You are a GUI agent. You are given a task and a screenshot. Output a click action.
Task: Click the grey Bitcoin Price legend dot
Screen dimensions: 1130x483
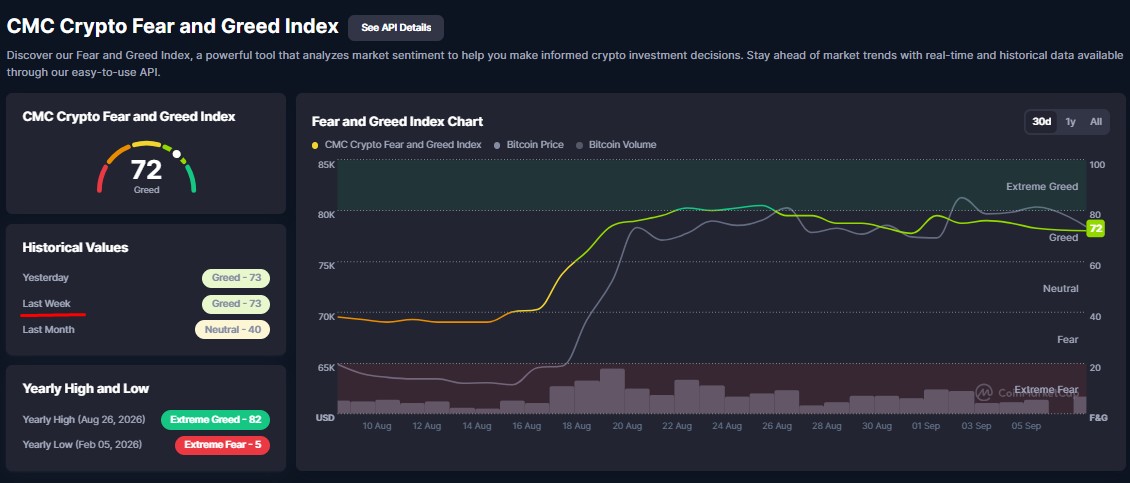(x=497, y=146)
